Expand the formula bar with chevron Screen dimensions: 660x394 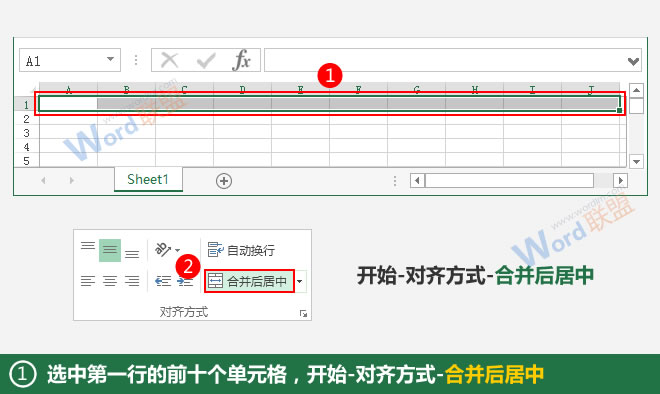(x=633, y=61)
